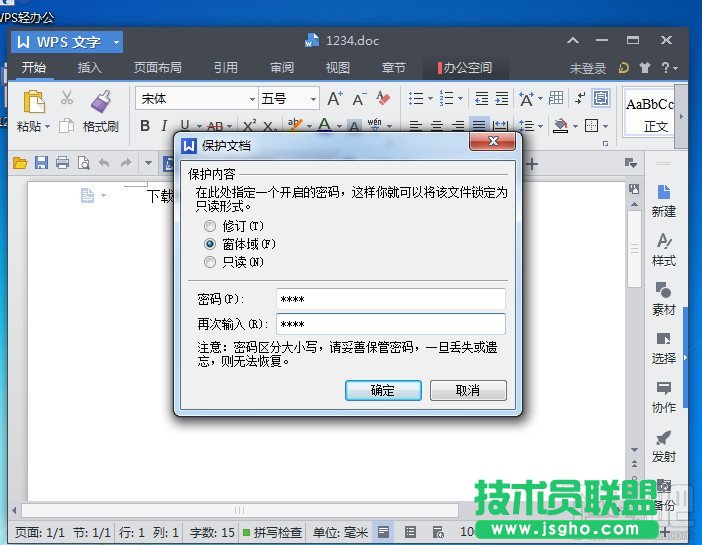Click the Paste icon in the ribbon
Viewport: 702px width, 545px height.
click(x=34, y=102)
